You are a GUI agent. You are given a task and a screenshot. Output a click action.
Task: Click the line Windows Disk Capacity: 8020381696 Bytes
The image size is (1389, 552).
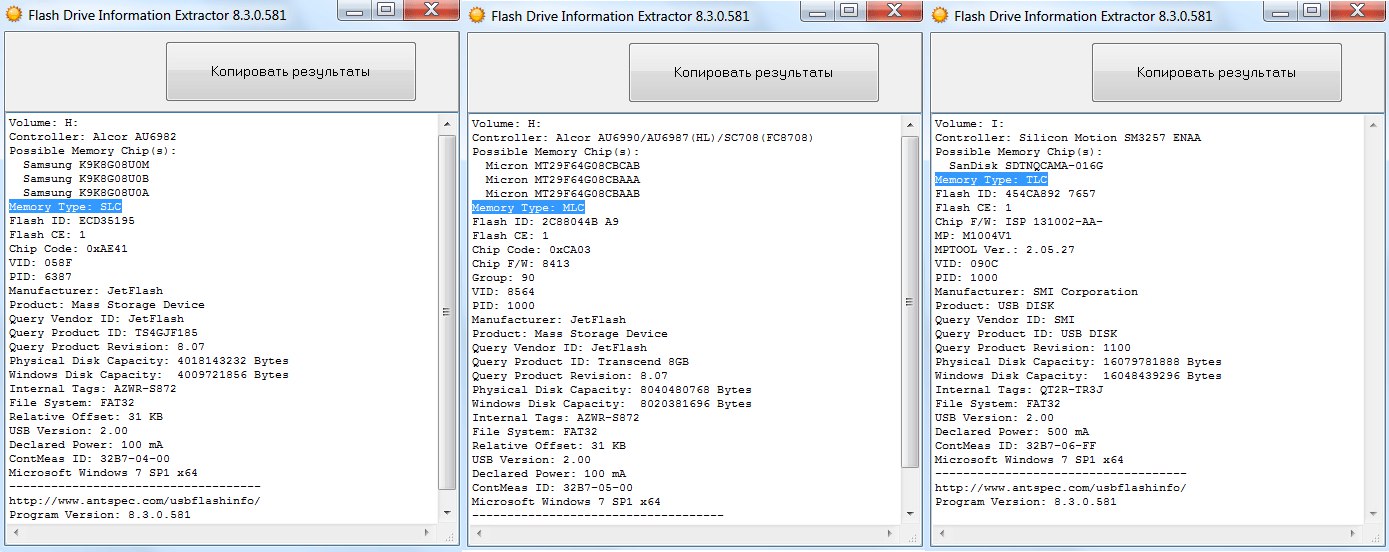(611, 402)
